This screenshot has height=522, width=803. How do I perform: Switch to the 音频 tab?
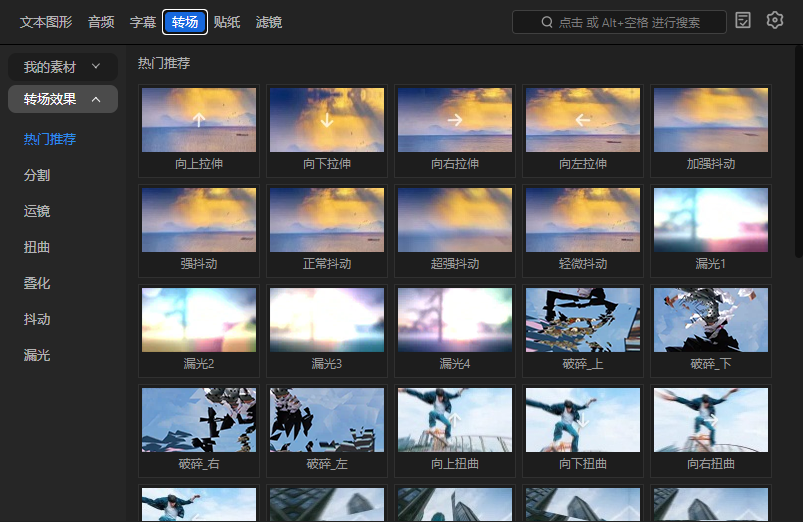[x=101, y=22]
